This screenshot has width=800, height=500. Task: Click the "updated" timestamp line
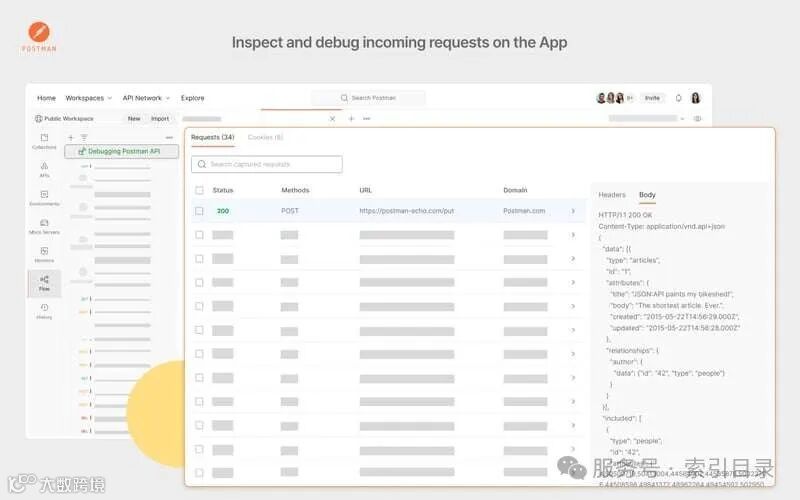tap(675, 328)
